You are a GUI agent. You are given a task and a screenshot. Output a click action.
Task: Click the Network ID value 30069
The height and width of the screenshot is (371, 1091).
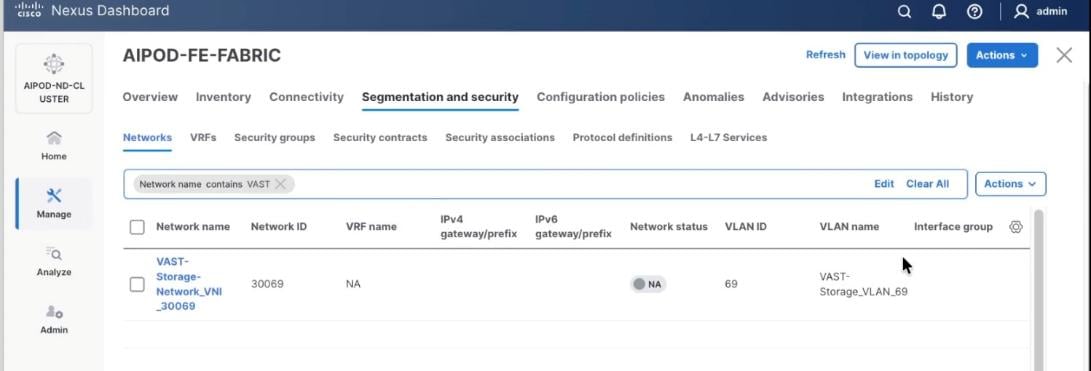267,284
